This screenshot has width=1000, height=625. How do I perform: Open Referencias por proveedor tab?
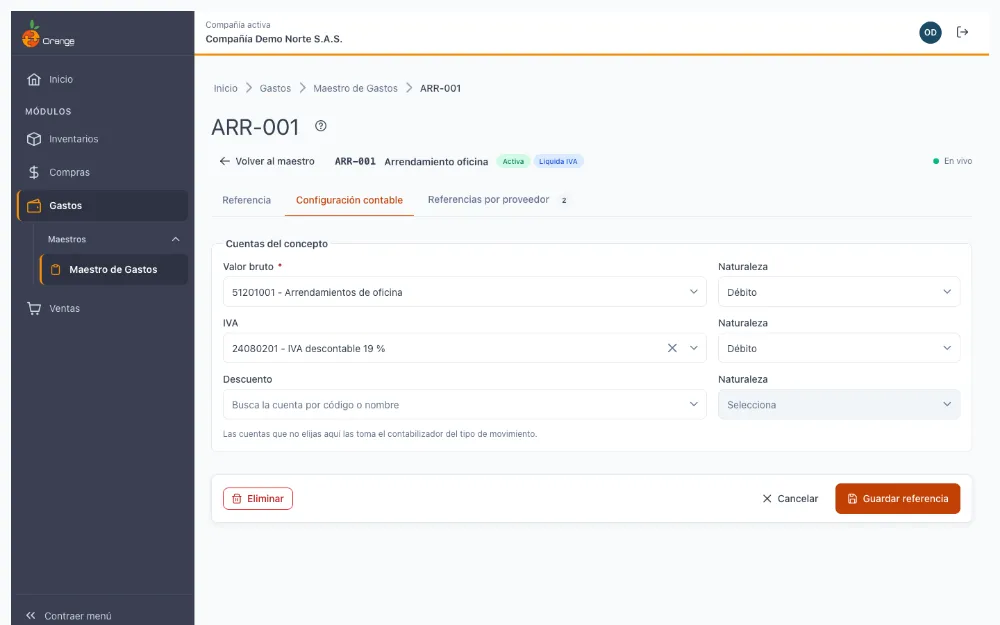click(497, 200)
